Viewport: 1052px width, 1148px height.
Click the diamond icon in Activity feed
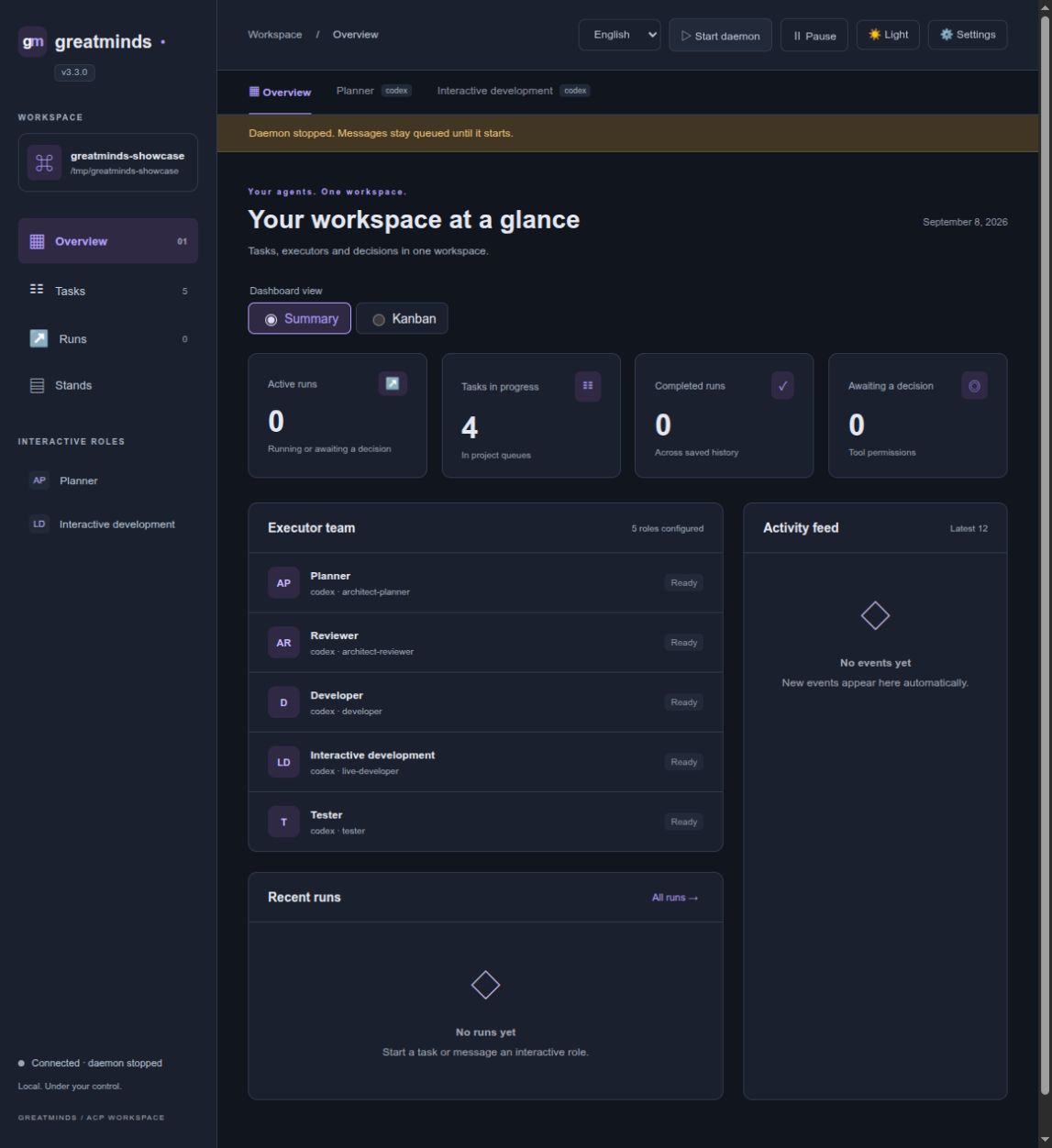click(x=875, y=615)
